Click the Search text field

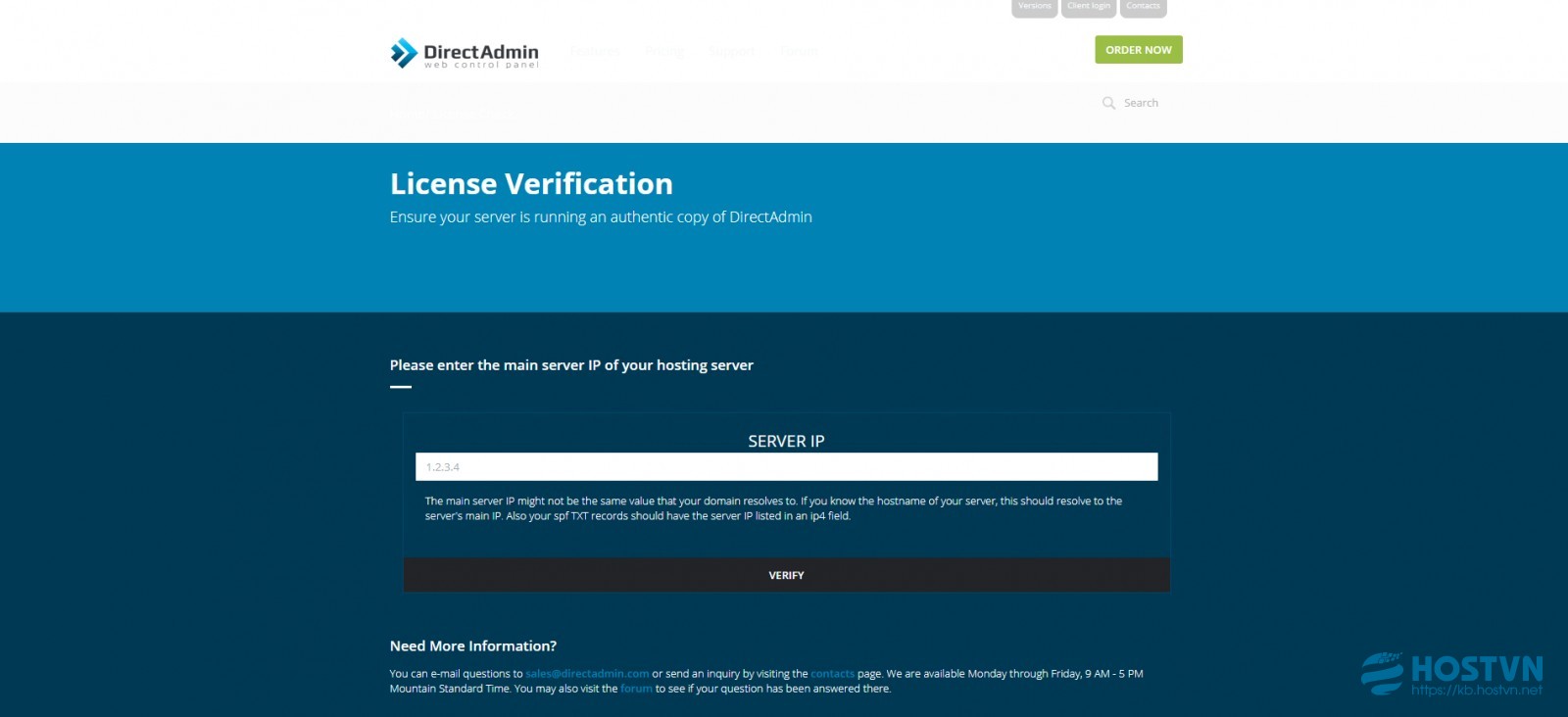point(1141,103)
